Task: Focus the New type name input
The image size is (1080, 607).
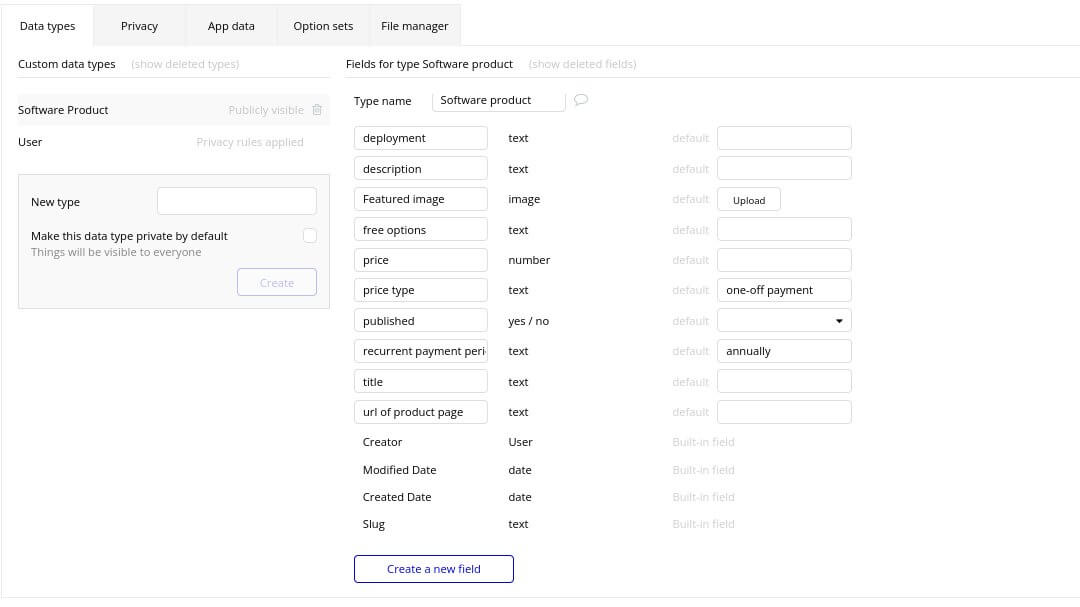Action: pyautogui.click(x=237, y=201)
